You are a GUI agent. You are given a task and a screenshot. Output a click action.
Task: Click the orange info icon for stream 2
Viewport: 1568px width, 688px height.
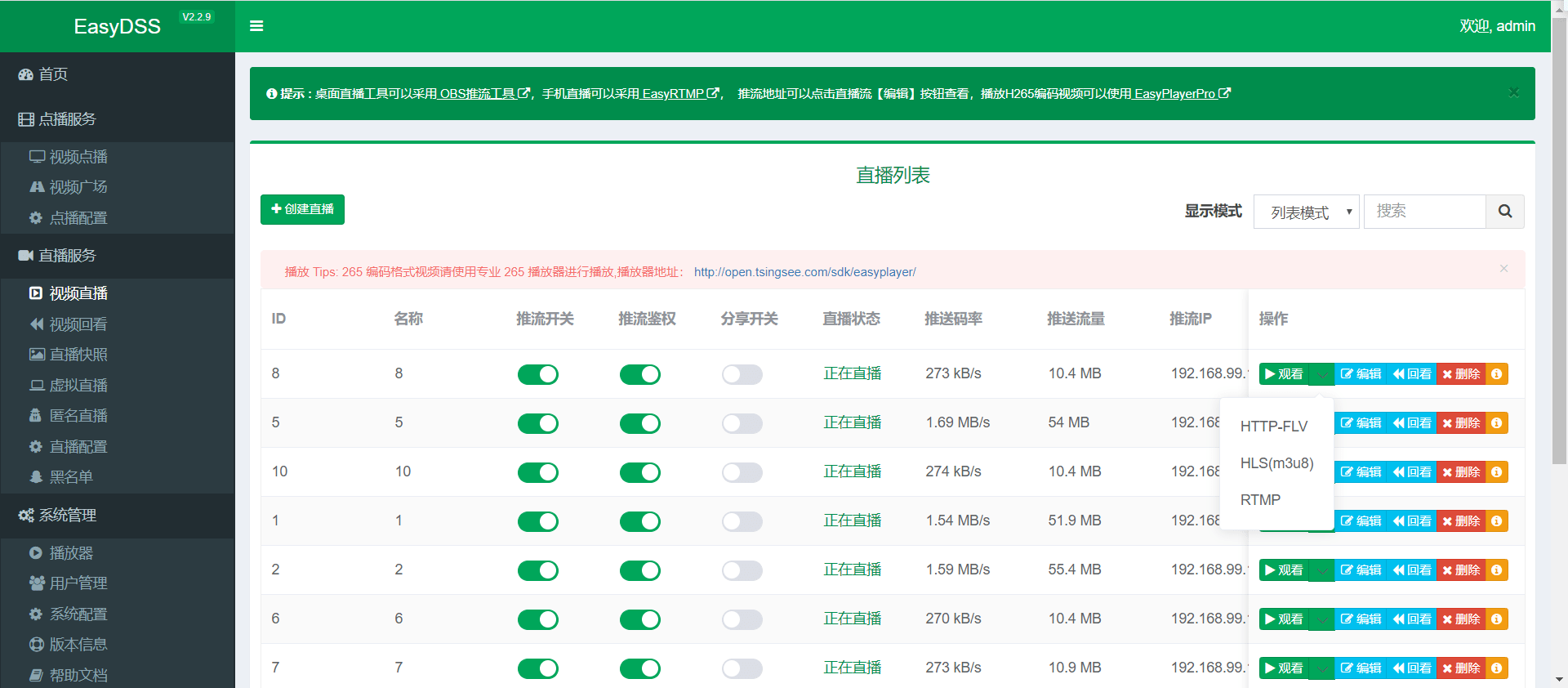point(1496,570)
